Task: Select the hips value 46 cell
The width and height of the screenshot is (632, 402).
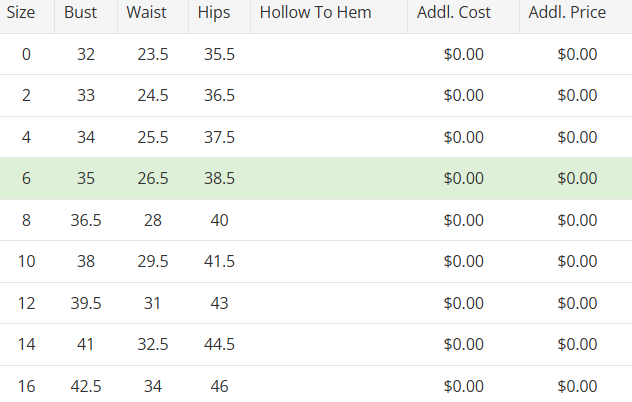Action: coord(220,385)
